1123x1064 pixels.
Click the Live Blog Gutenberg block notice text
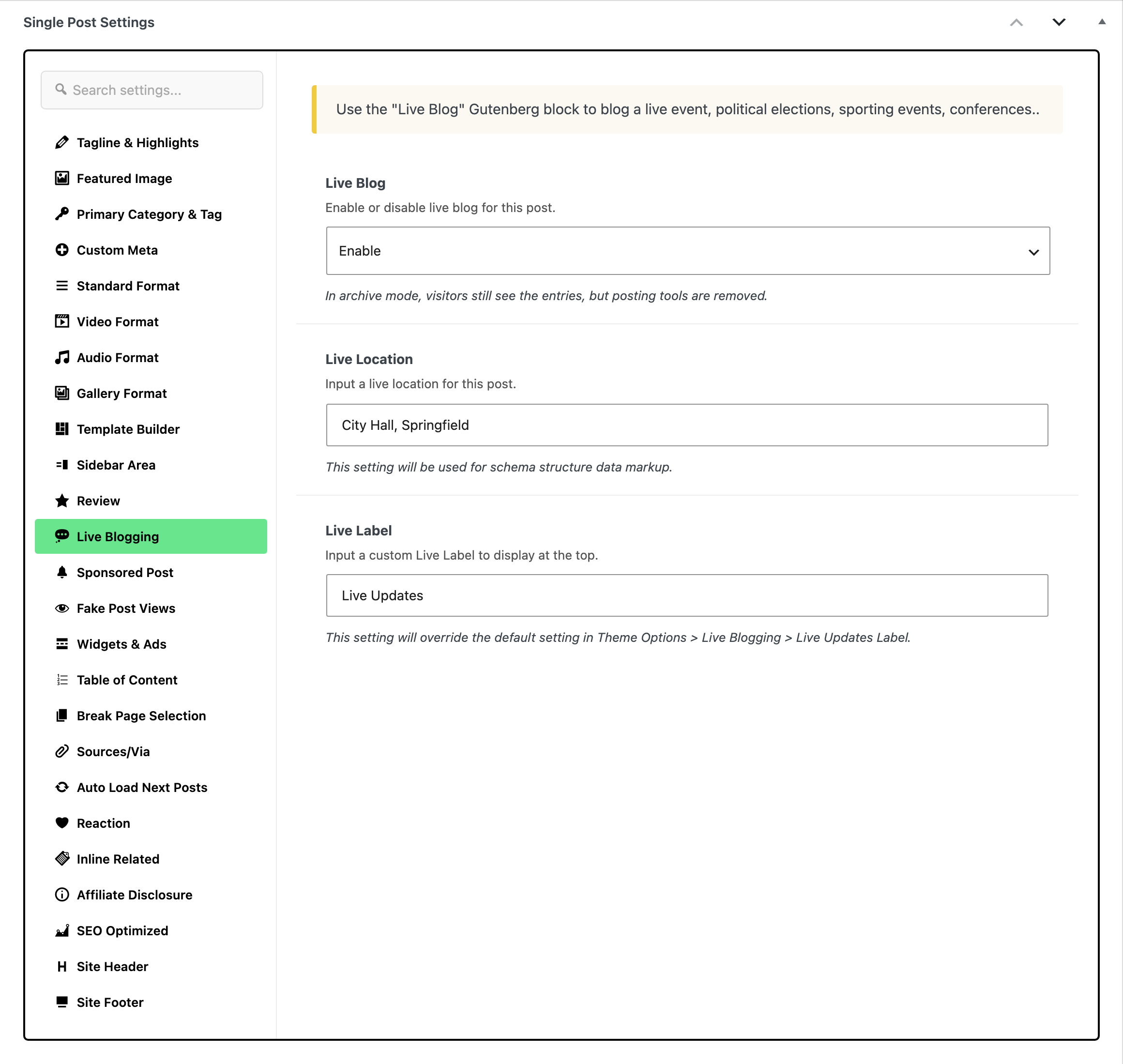point(687,109)
